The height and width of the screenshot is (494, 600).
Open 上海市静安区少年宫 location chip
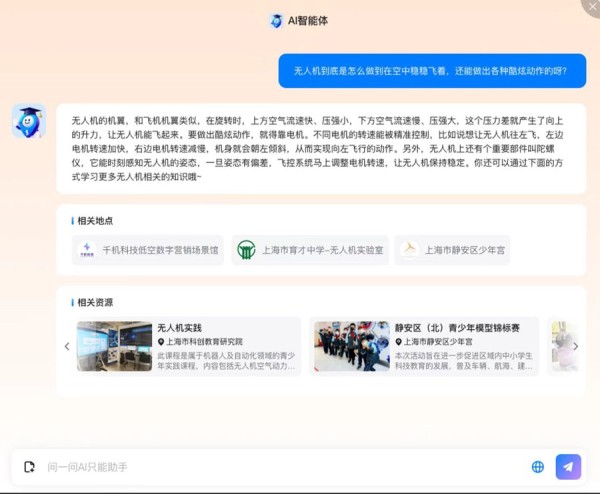click(465, 250)
